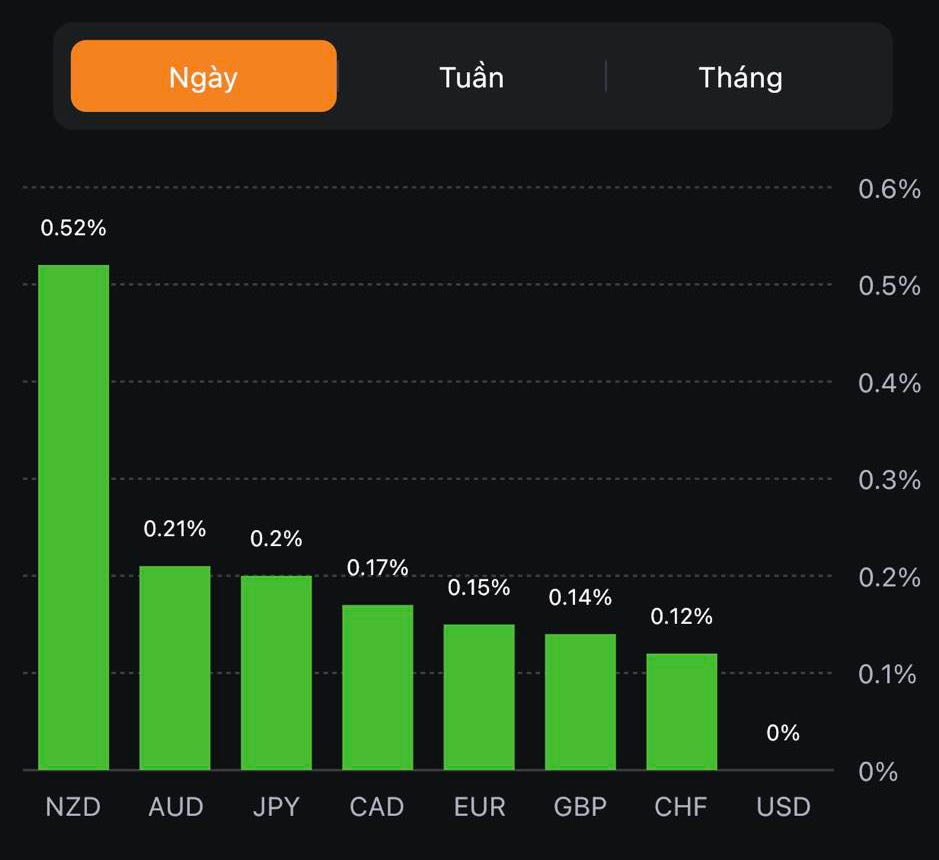Click the AUD green bar
The height and width of the screenshot is (860, 939).
(175, 668)
